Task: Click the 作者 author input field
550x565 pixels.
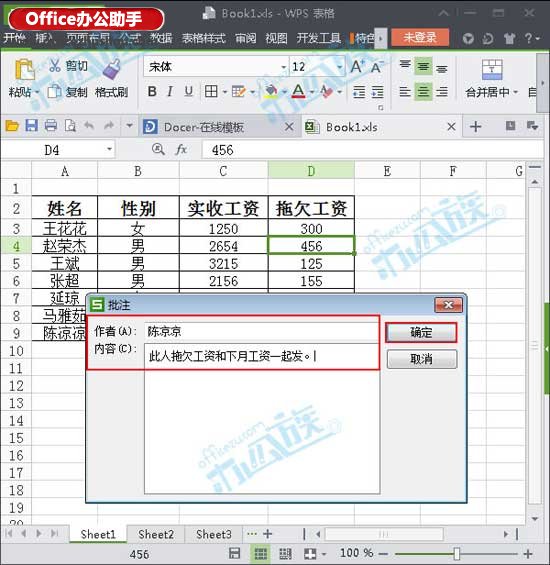Action: pos(261,332)
